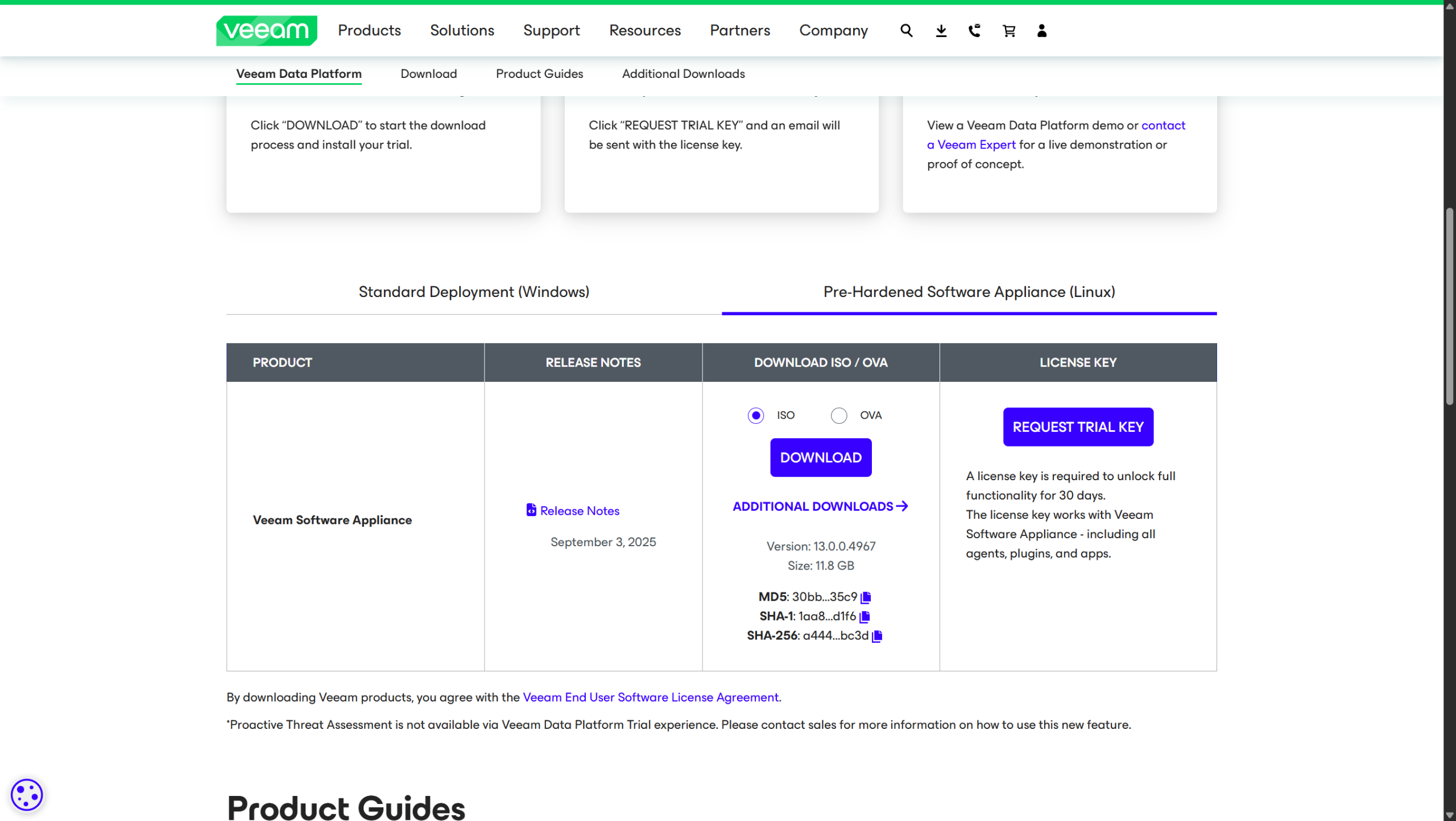Open the downloads icon in header
This screenshot has height=821, width=1456.
pyautogui.click(x=941, y=31)
